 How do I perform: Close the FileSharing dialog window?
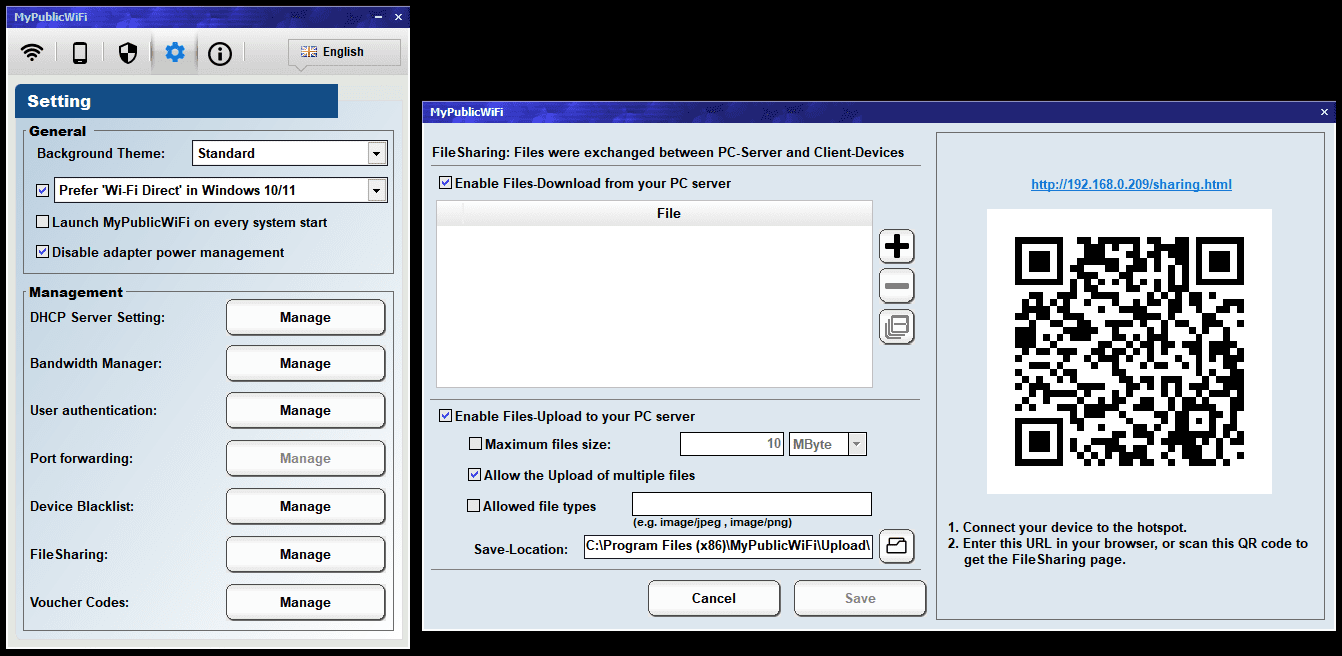pos(1325,112)
